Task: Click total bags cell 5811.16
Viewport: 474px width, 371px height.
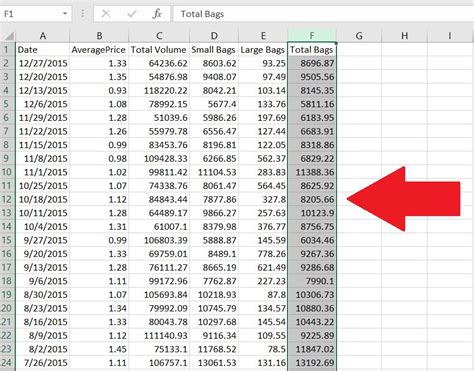Action: [312, 104]
